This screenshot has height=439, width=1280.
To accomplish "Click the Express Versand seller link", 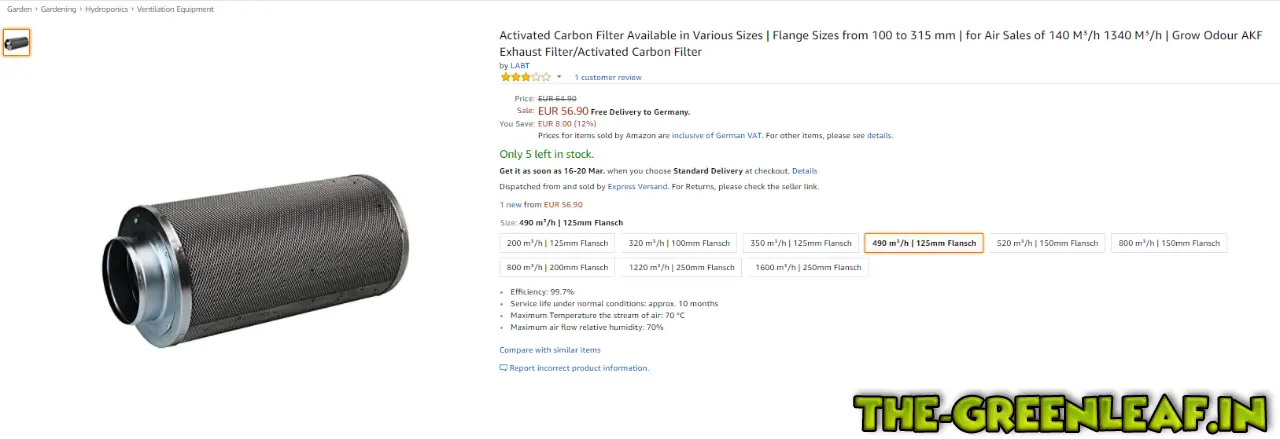I will (637, 186).
